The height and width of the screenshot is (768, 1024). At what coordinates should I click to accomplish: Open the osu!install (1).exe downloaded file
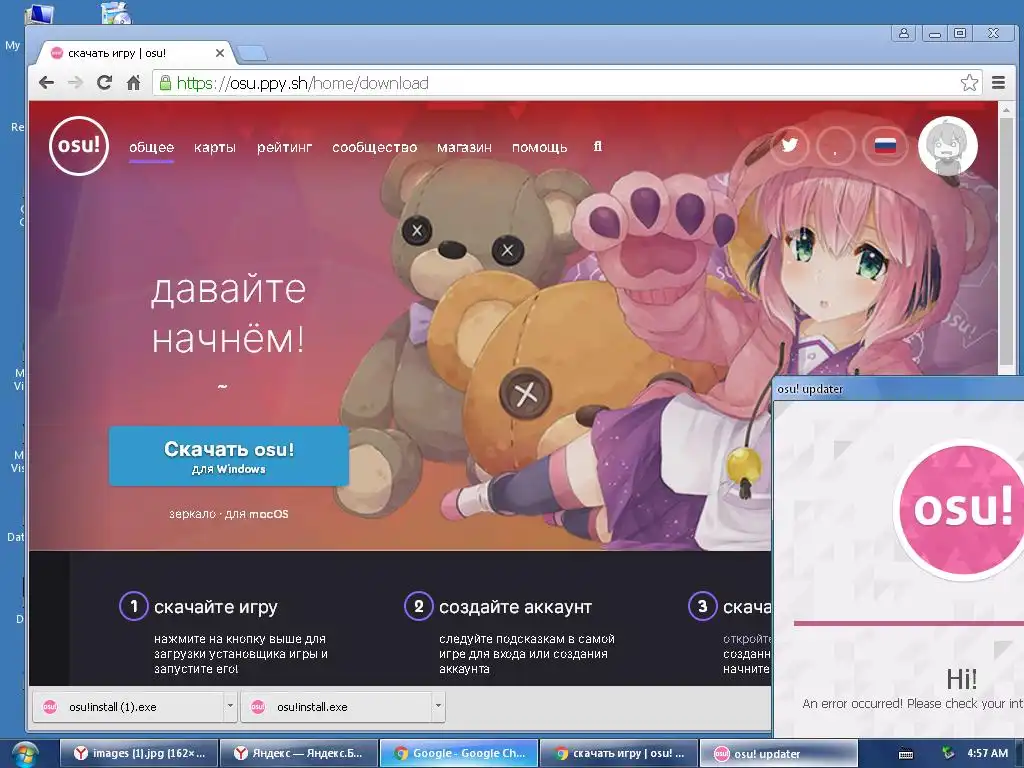[x=129, y=707]
